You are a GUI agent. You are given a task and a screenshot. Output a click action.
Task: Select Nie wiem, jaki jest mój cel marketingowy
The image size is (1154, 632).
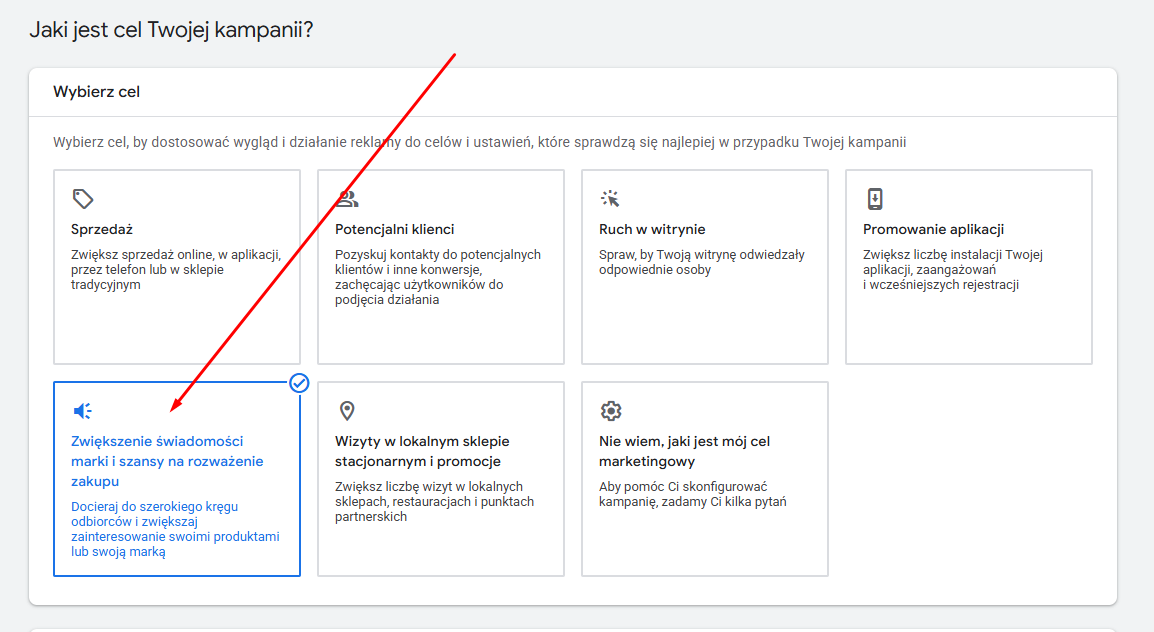click(684, 451)
